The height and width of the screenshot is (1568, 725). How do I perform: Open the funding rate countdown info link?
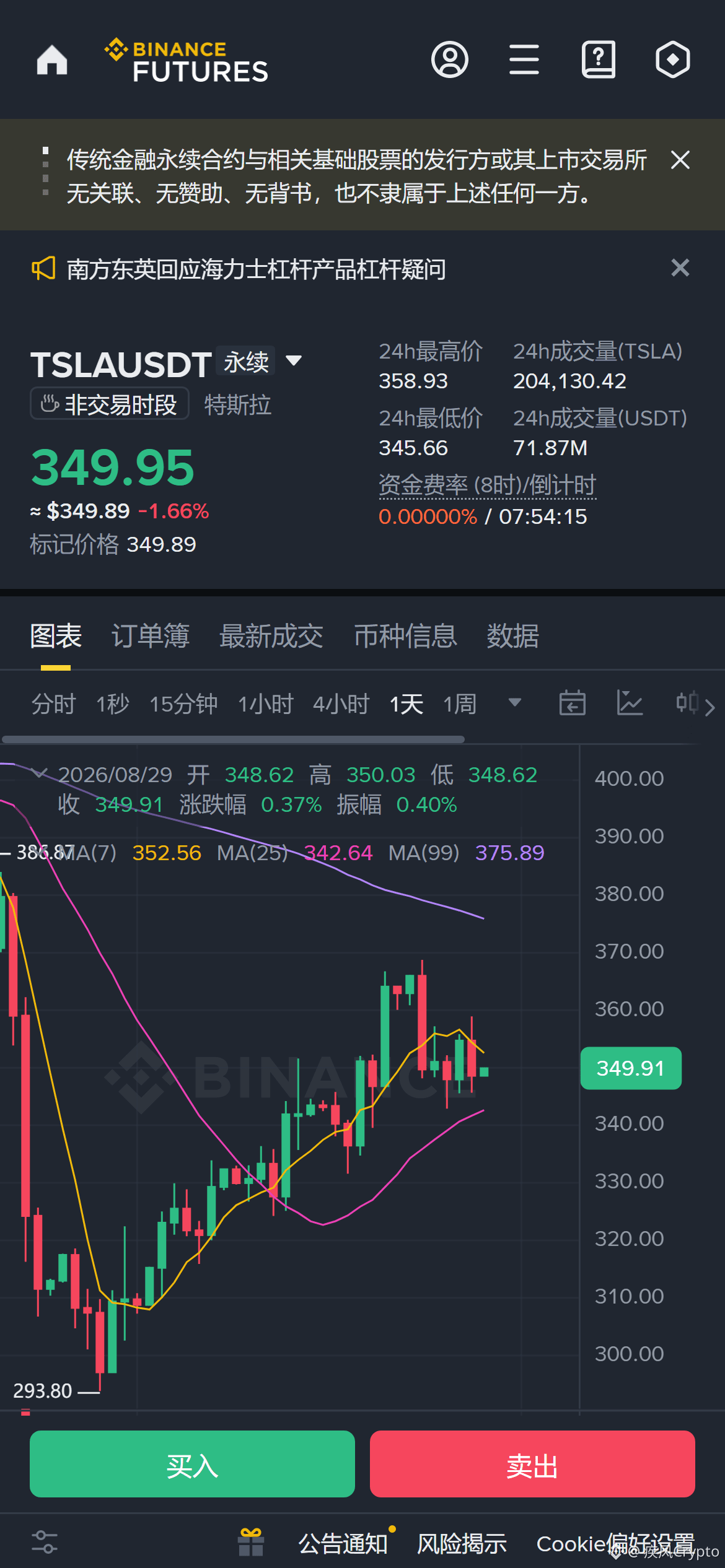tap(487, 485)
